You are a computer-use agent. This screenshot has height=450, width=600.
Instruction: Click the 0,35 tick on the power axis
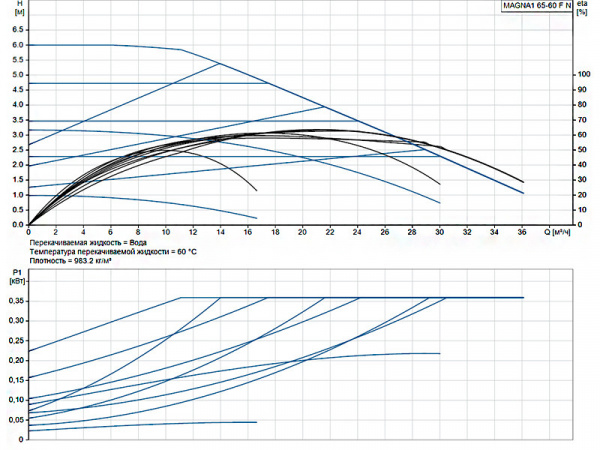point(15,321)
